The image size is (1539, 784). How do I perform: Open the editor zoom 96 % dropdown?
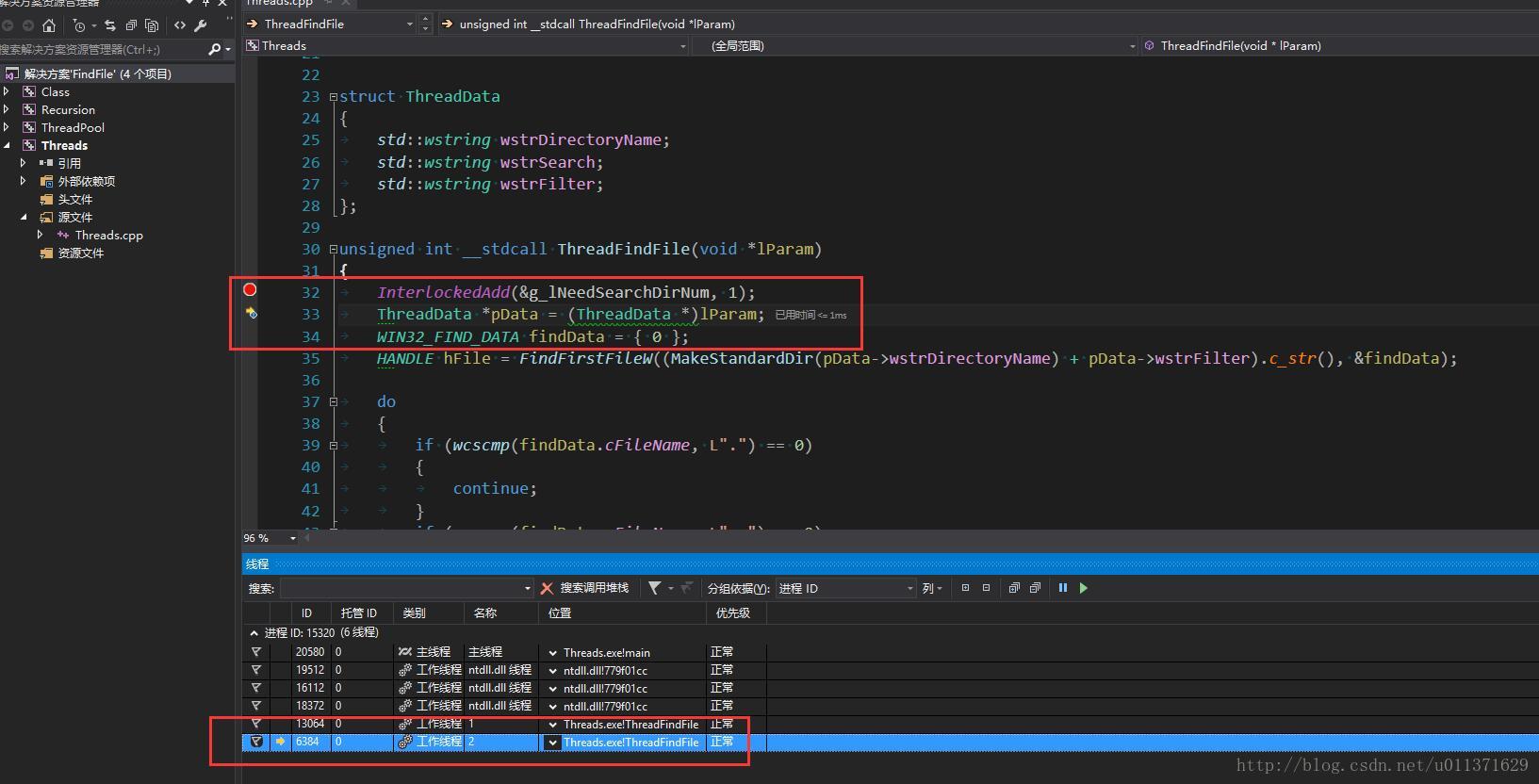point(293,538)
